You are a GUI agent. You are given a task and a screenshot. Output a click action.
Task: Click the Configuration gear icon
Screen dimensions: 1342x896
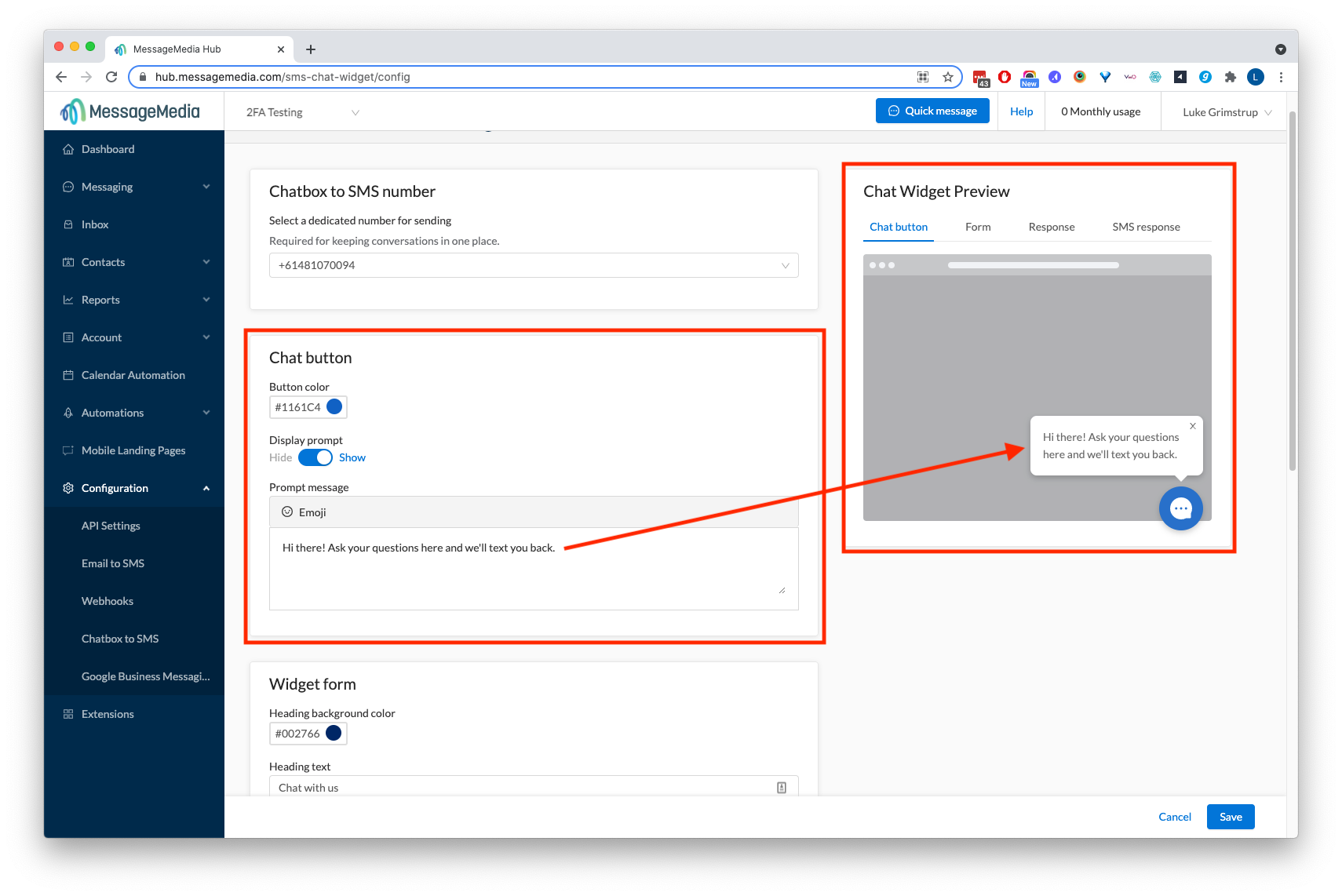69,487
